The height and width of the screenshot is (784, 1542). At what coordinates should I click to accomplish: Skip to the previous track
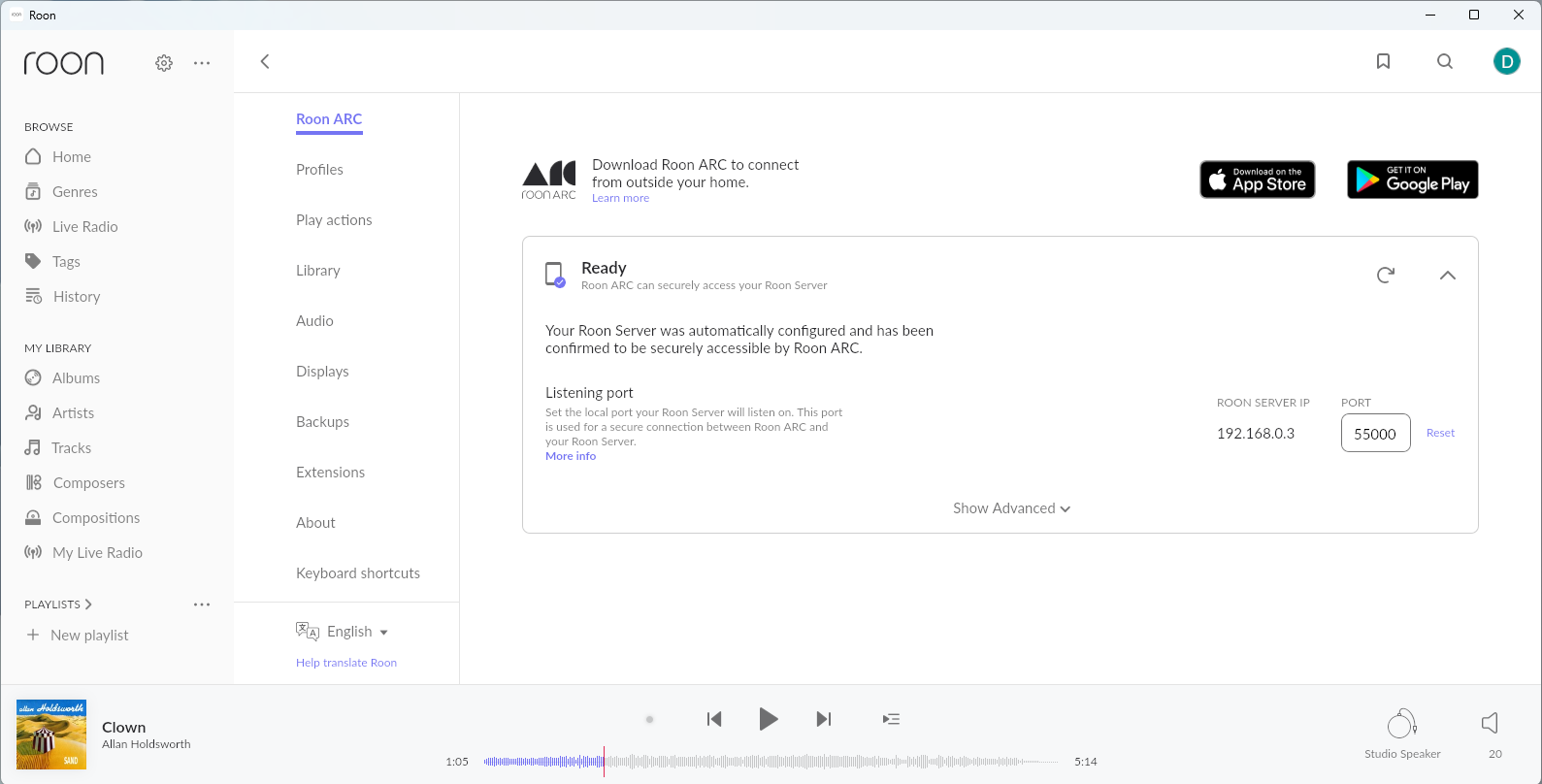(714, 719)
